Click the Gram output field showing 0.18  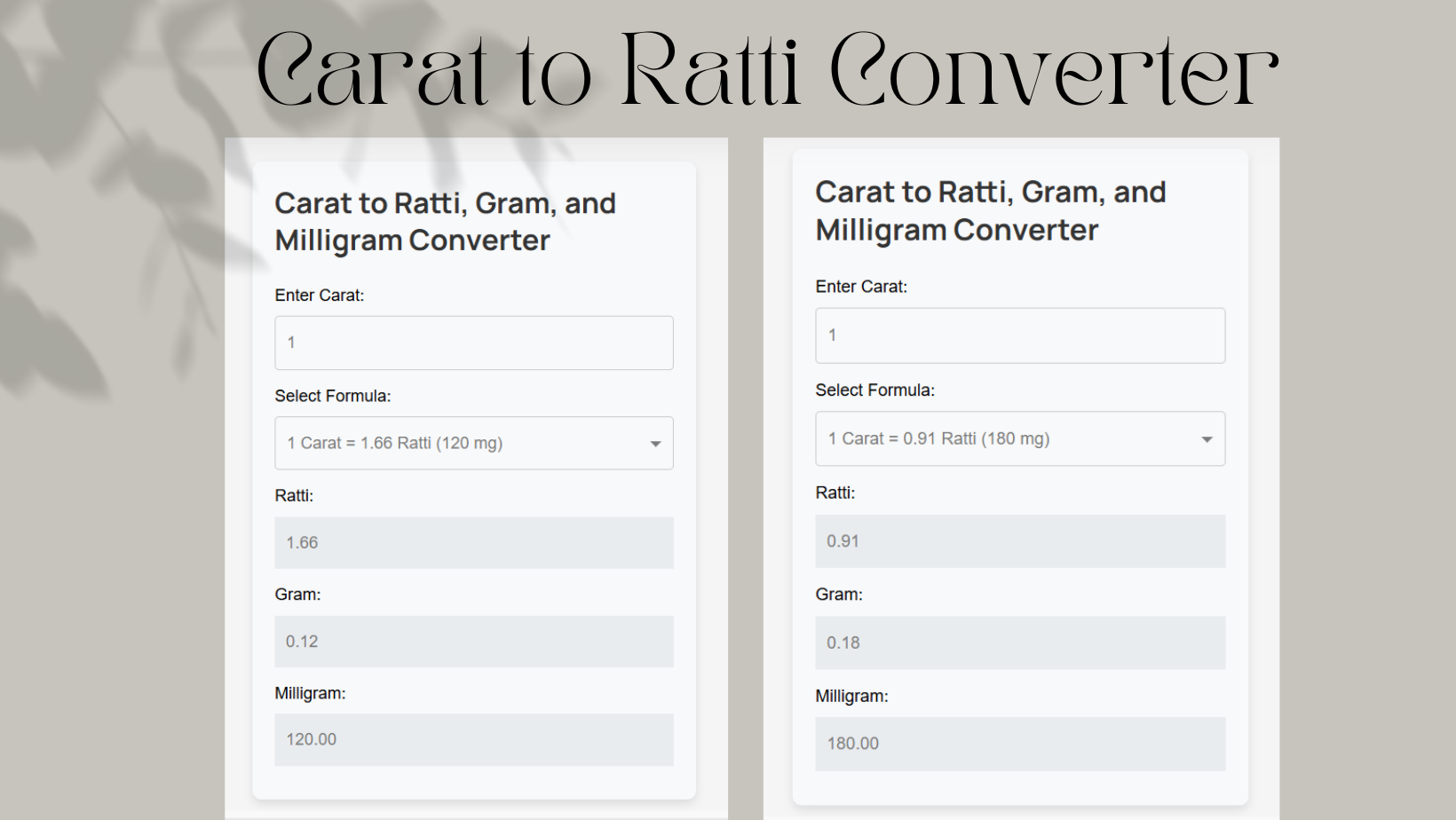tap(1020, 643)
